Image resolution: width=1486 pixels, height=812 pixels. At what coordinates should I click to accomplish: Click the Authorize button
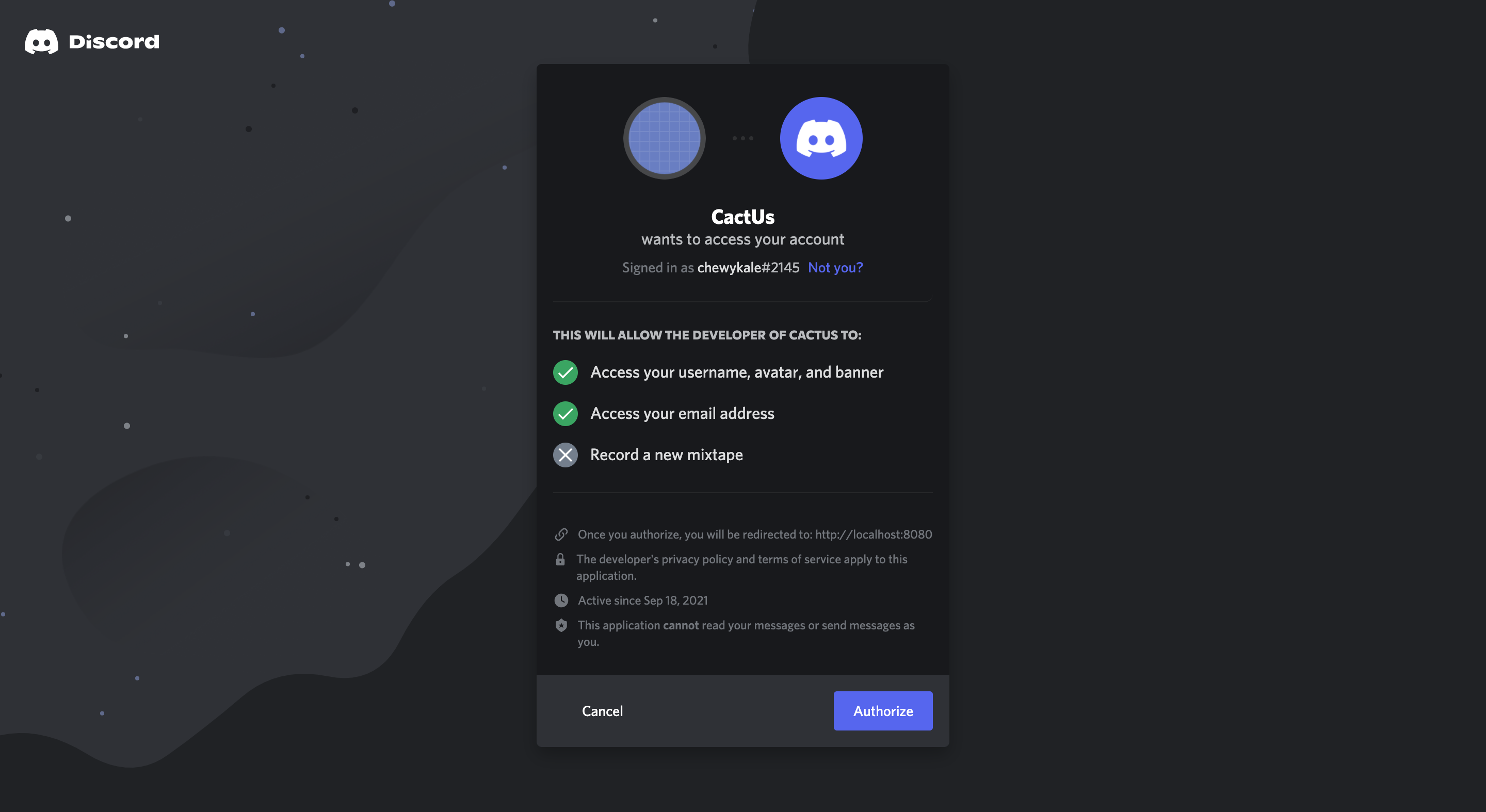coord(883,711)
